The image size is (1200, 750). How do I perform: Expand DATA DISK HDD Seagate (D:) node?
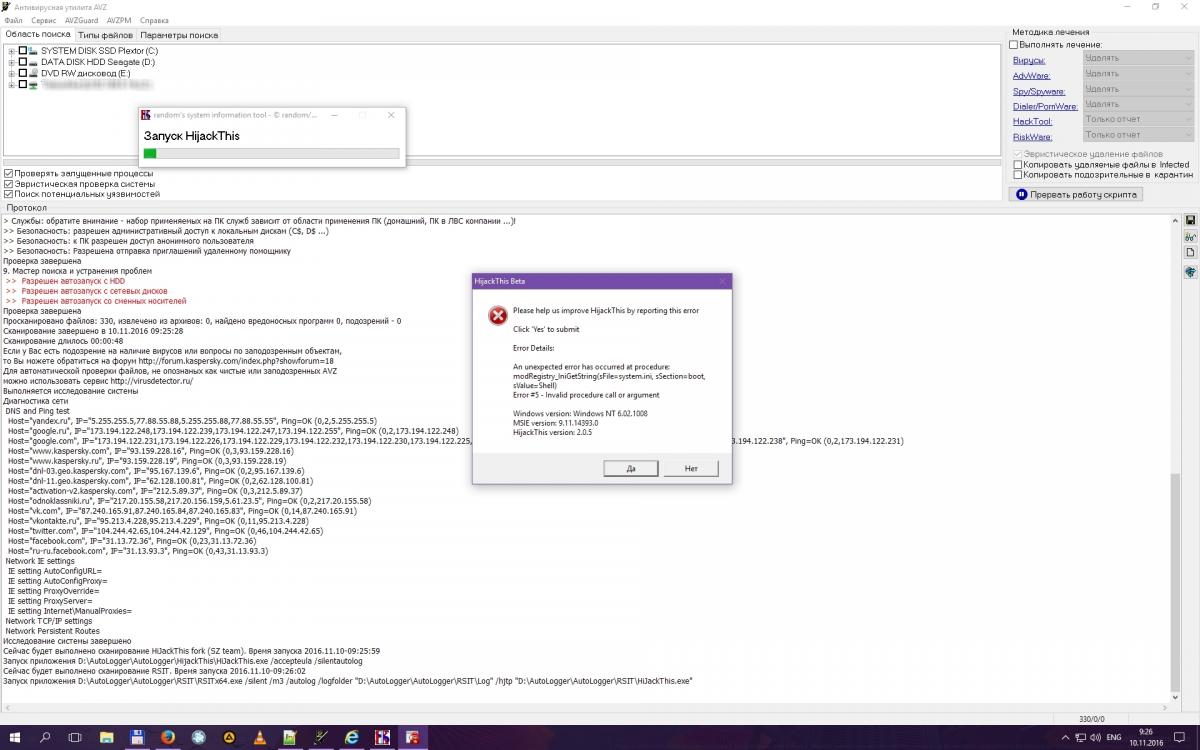click(x=12, y=62)
